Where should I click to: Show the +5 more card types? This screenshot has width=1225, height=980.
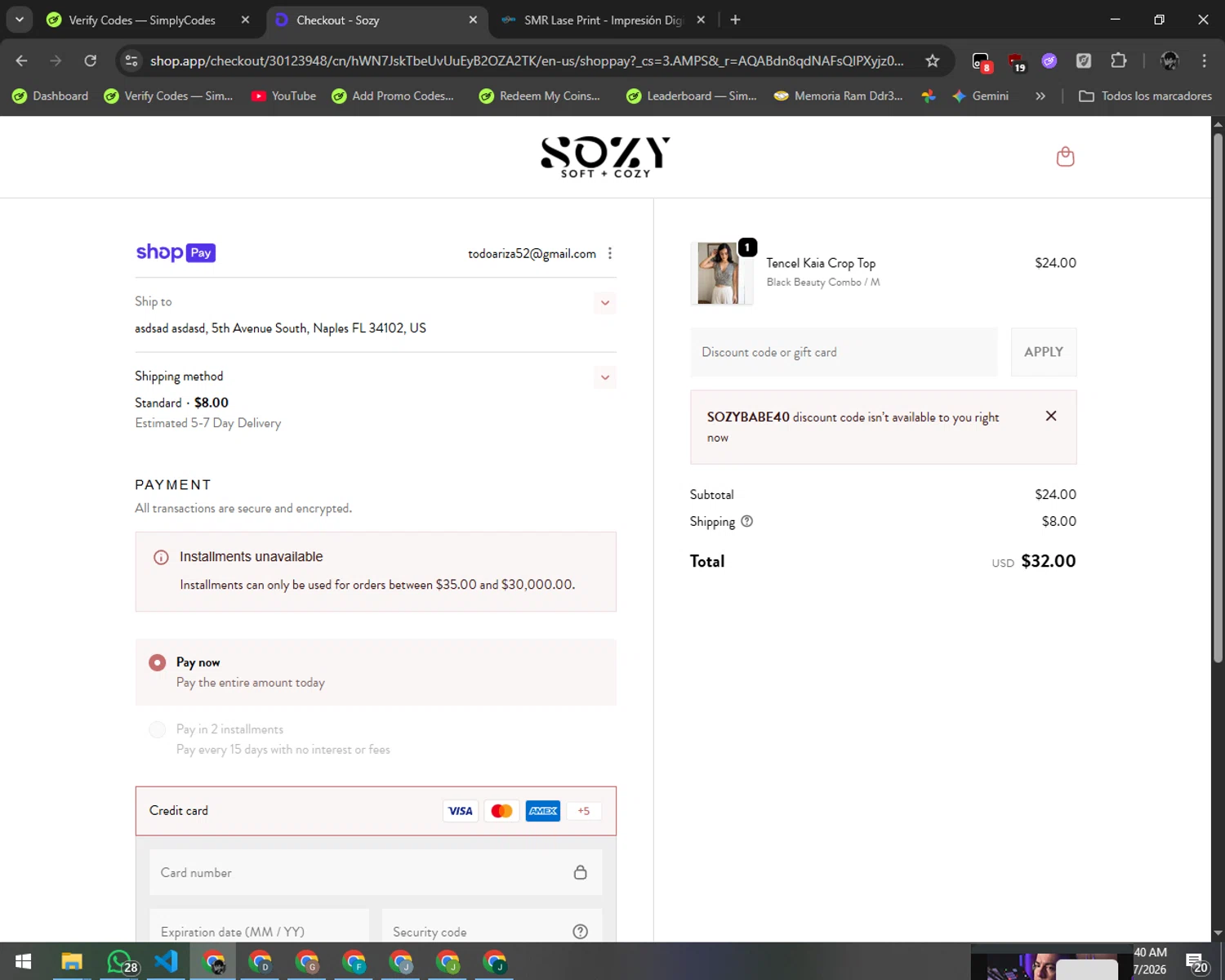tap(584, 811)
